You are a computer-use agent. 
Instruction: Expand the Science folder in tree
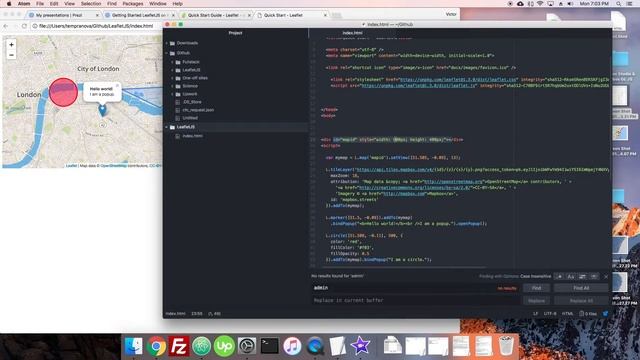click(172, 86)
